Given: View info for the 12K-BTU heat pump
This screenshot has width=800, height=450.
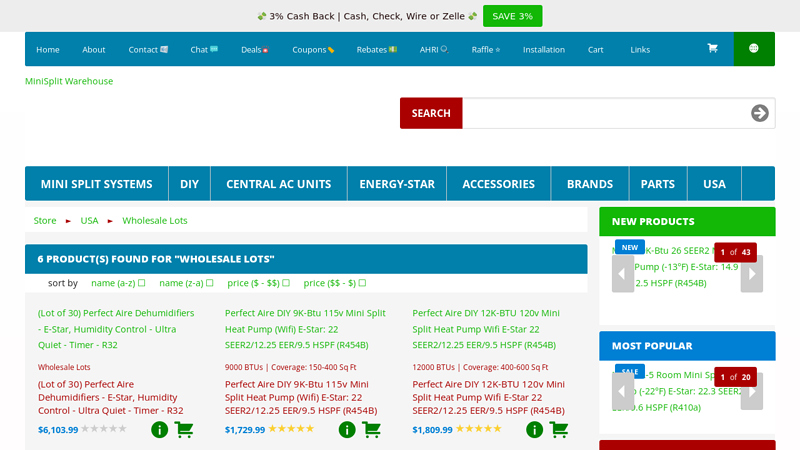Looking at the screenshot, I should point(534,430).
